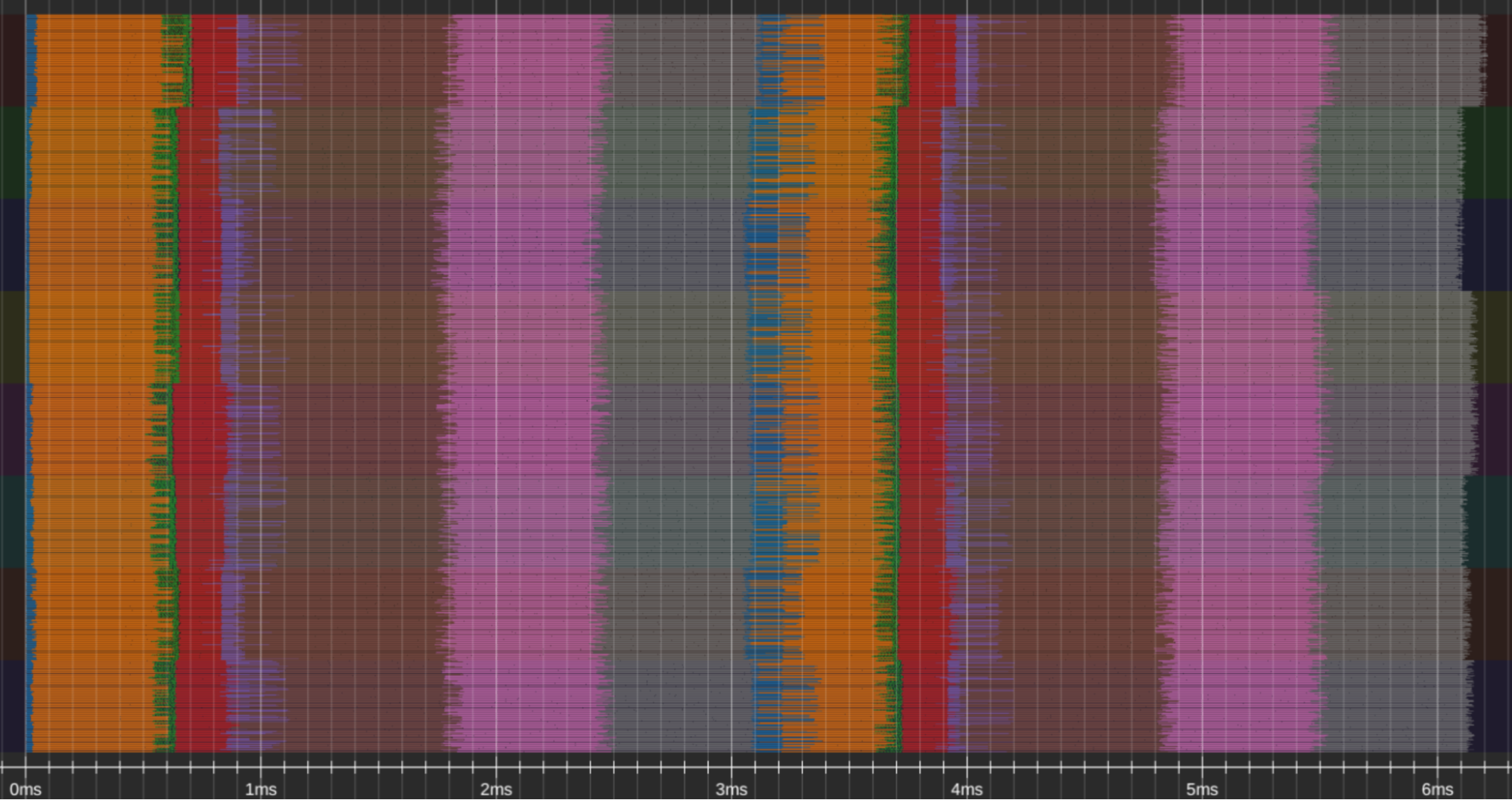
Task: Select the 2ms label on the time ruler
Action: [495, 788]
